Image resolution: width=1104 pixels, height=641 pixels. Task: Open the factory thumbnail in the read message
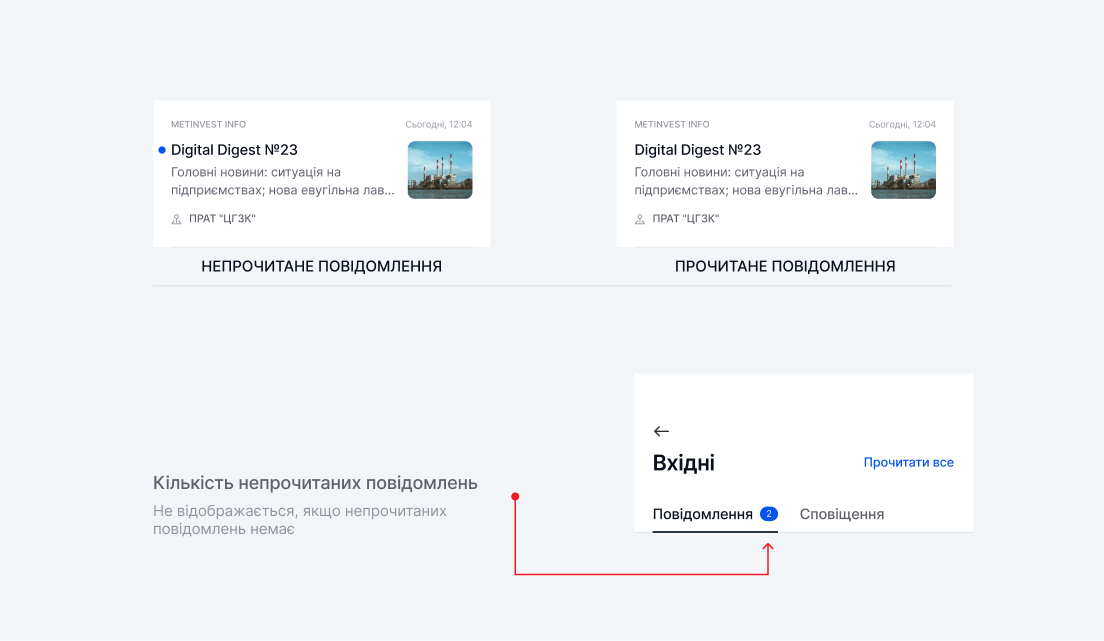tap(903, 170)
